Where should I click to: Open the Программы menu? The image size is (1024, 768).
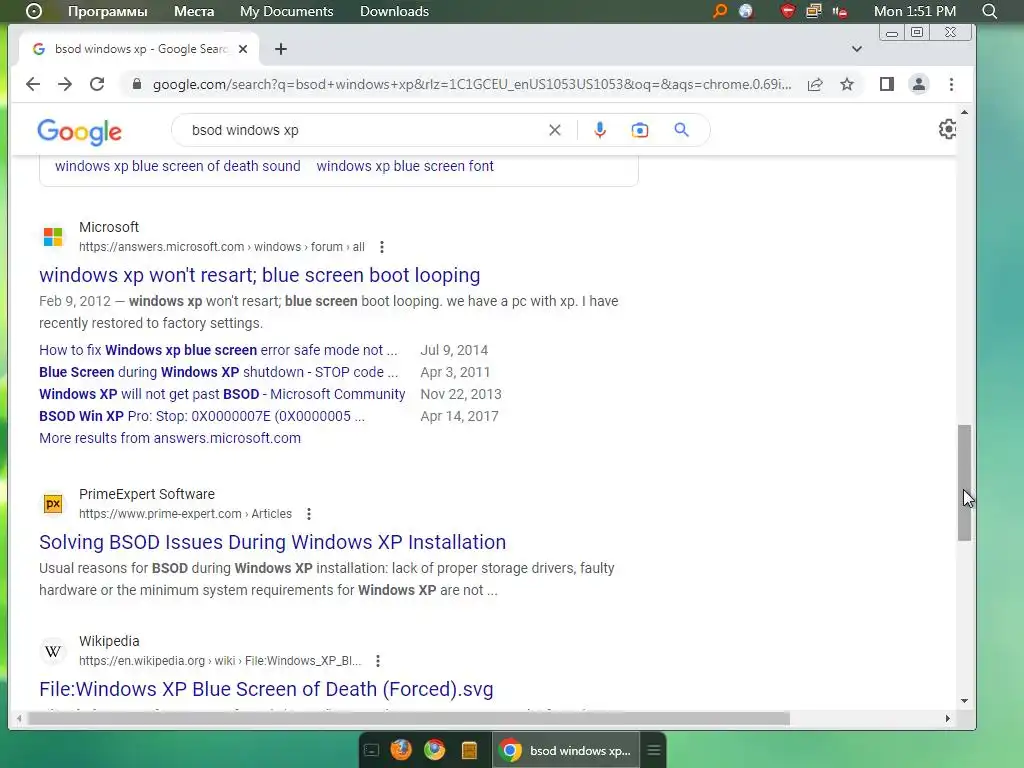tap(108, 11)
